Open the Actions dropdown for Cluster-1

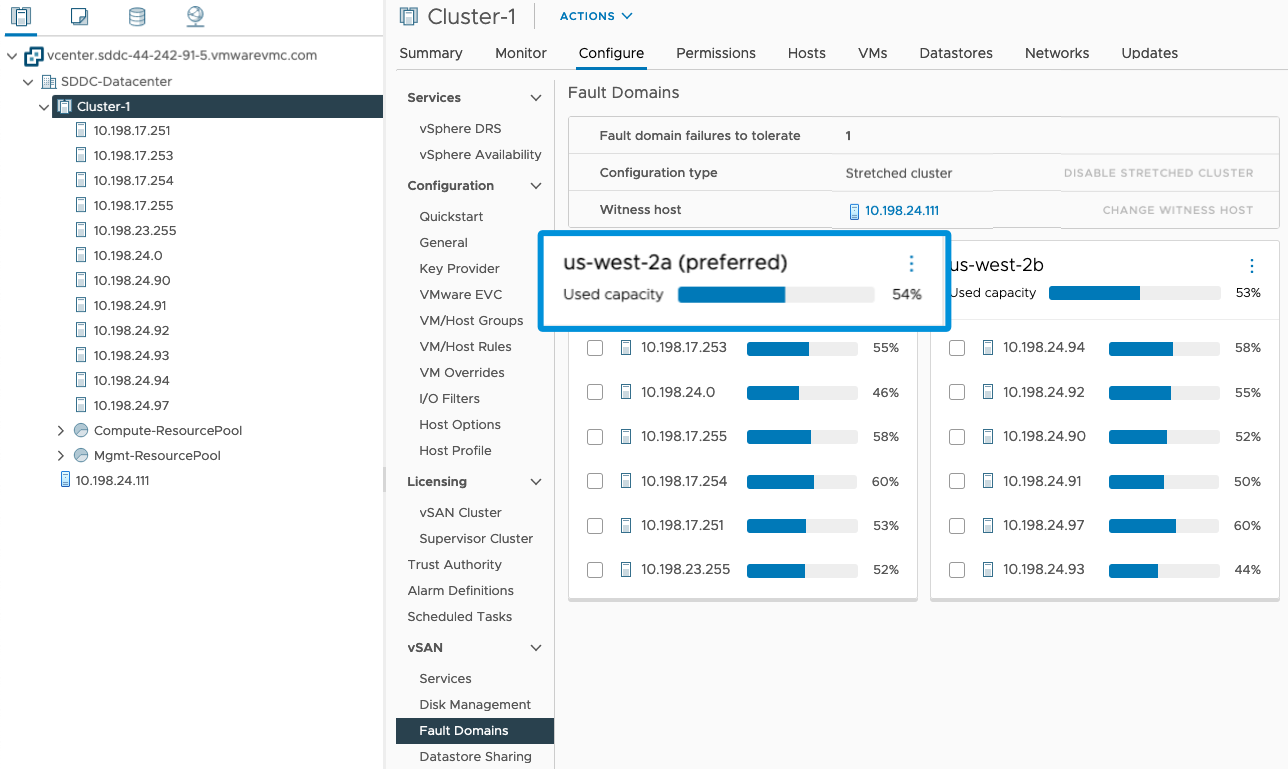click(596, 16)
